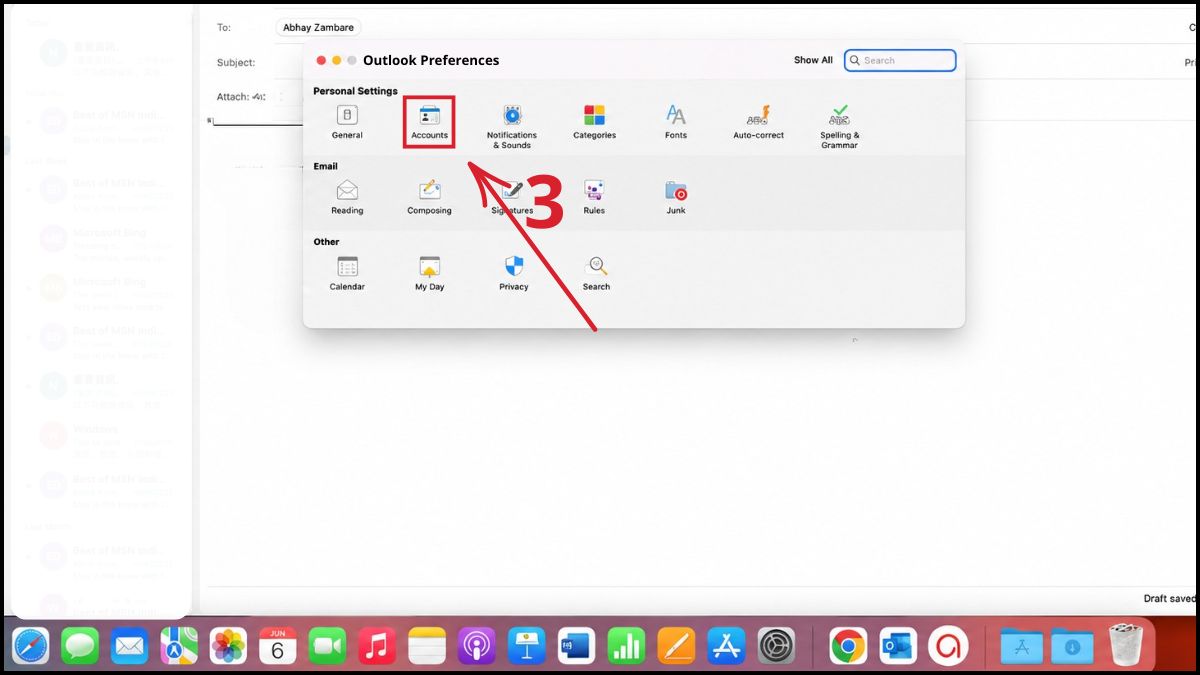Click the preferences Search field
The width and height of the screenshot is (1200, 675).
point(900,60)
